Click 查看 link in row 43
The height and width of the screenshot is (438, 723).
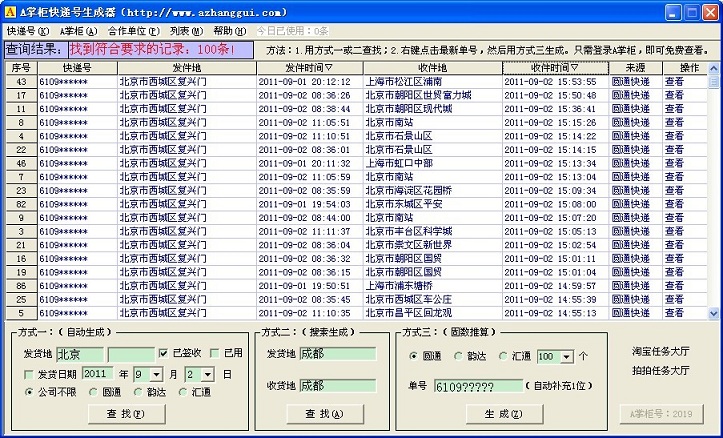coord(674,82)
